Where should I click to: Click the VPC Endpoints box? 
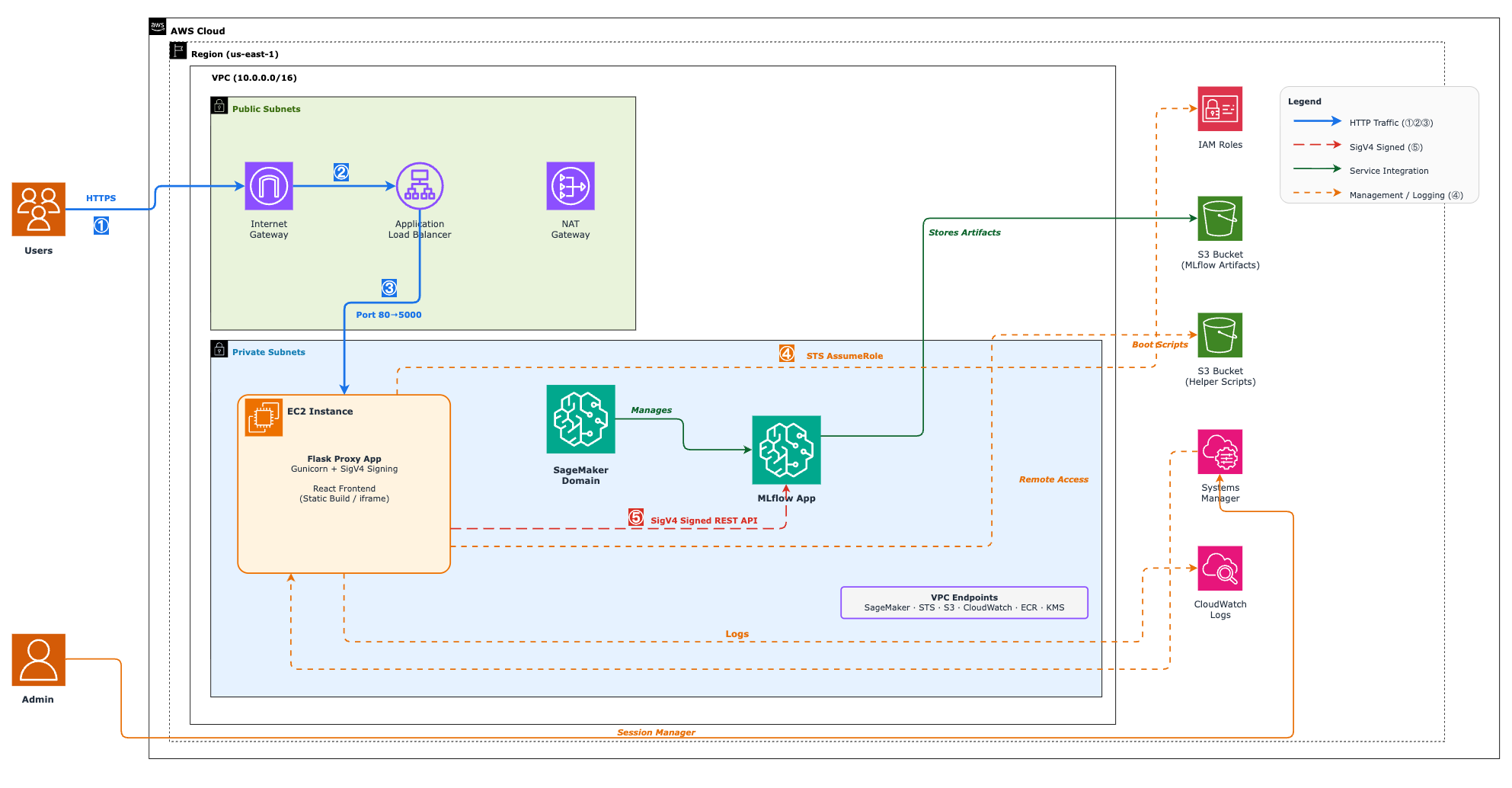point(964,603)
